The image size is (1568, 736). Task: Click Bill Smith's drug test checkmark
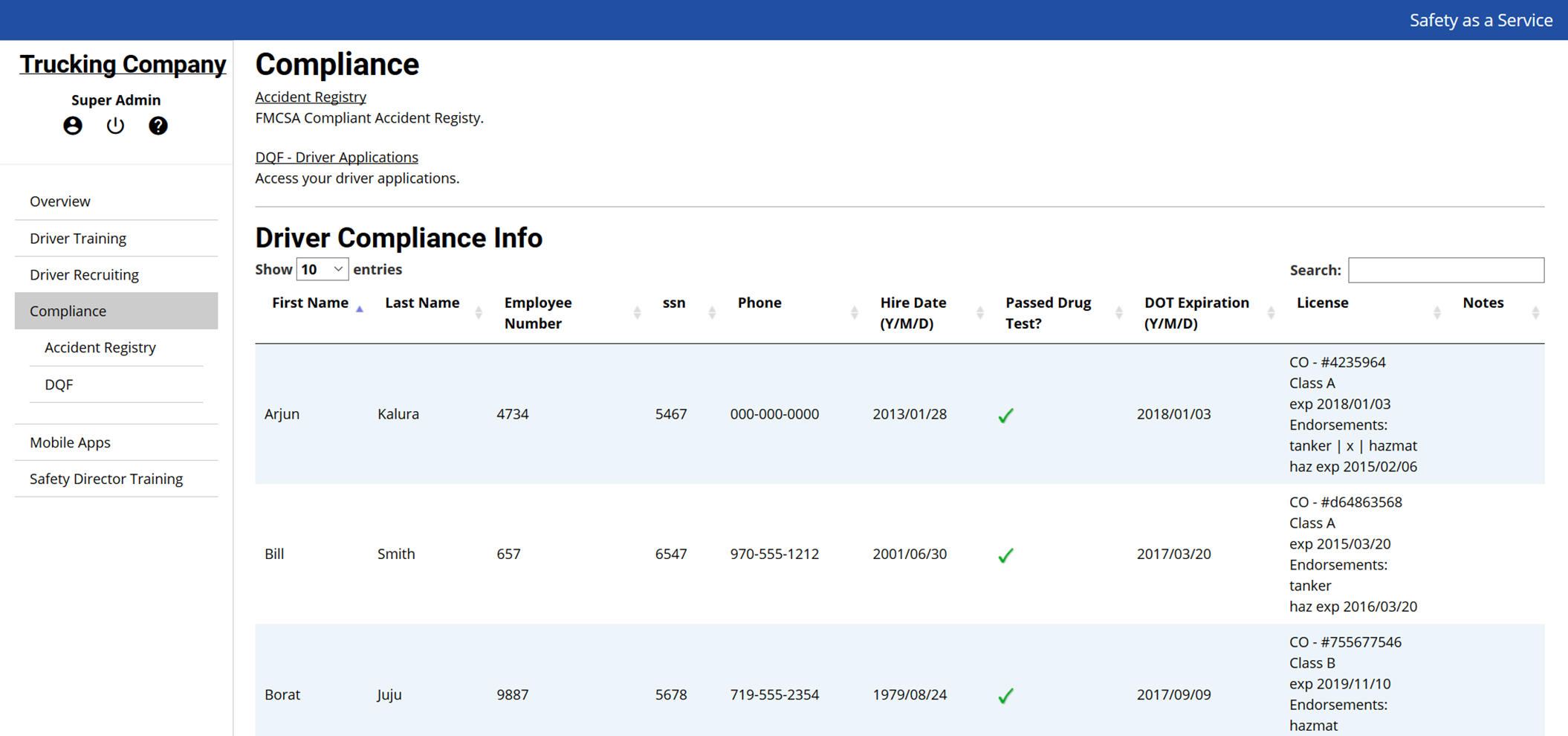(1005, 555)
